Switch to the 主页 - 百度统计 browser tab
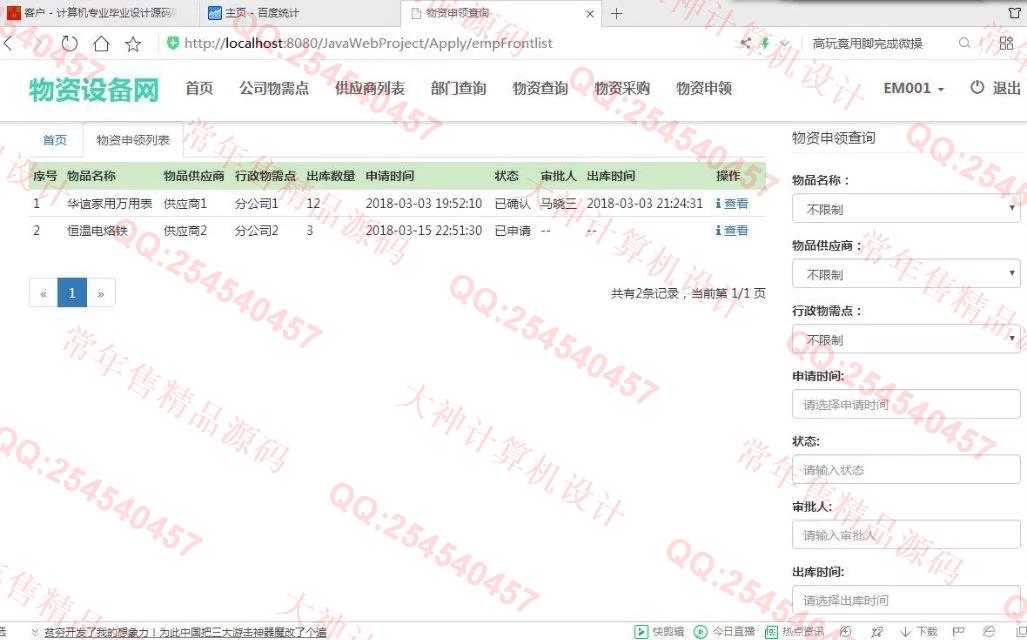Screen dimensions: 1027x640 [x=298, y=13]
